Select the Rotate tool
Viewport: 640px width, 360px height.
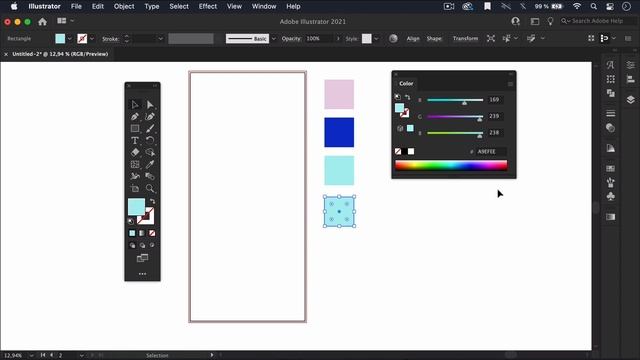(x=150, y=140)
